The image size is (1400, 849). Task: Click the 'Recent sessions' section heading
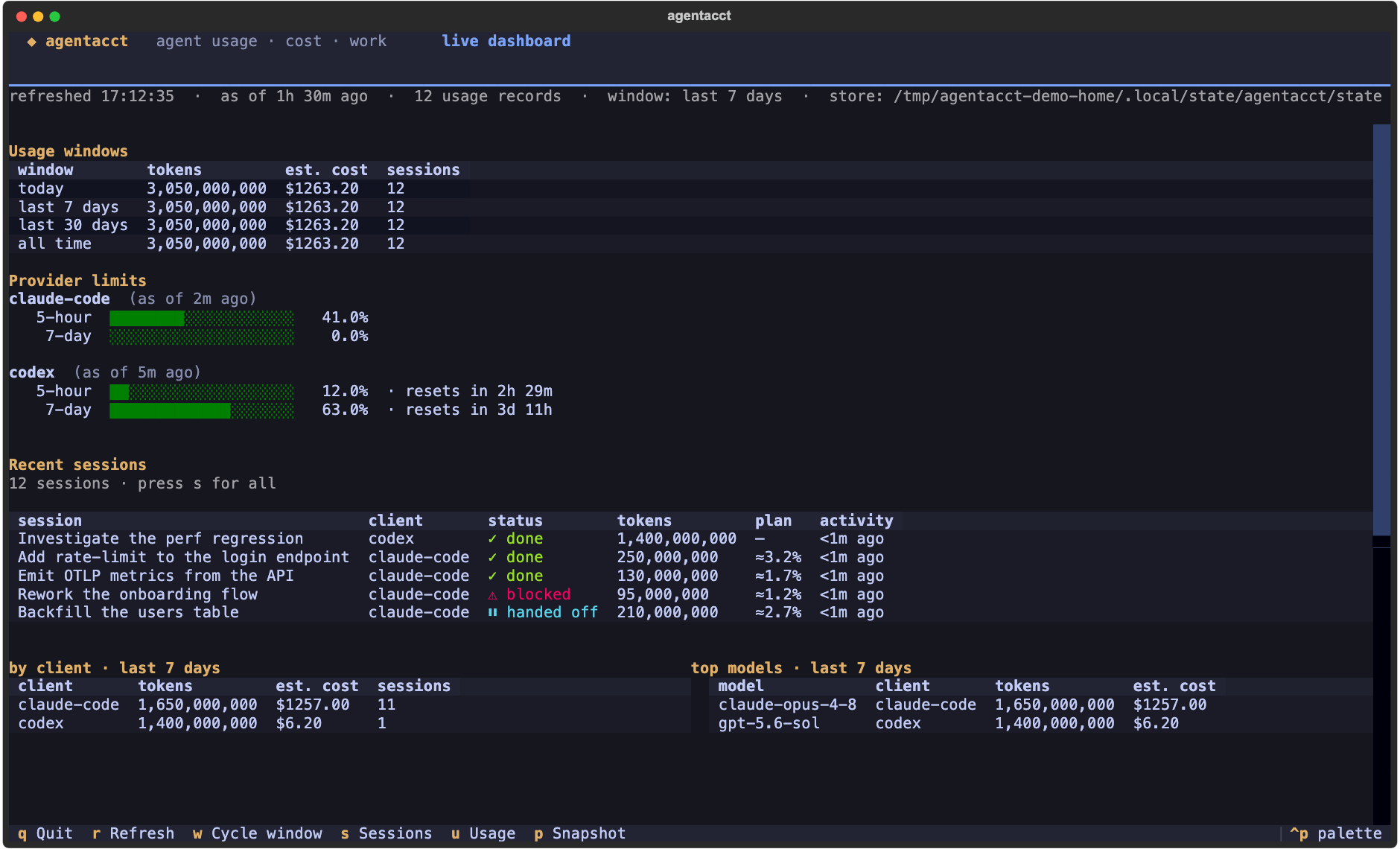pyautogui.click(x=77, y=465)
